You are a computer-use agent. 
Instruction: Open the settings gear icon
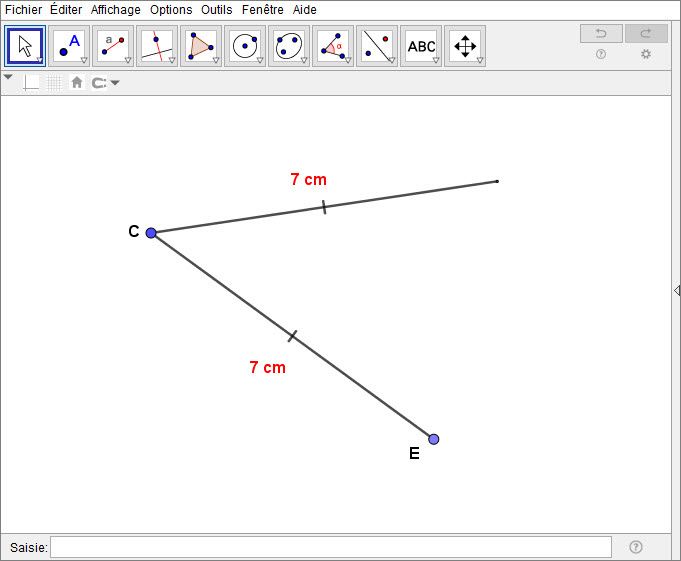[646, 54]
